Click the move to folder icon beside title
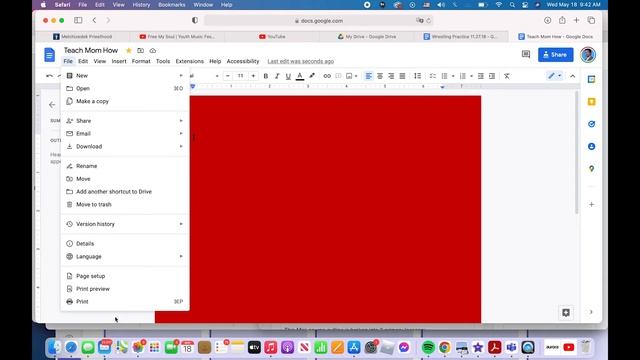This screenshot has height=360, width=640. point(140,51)
